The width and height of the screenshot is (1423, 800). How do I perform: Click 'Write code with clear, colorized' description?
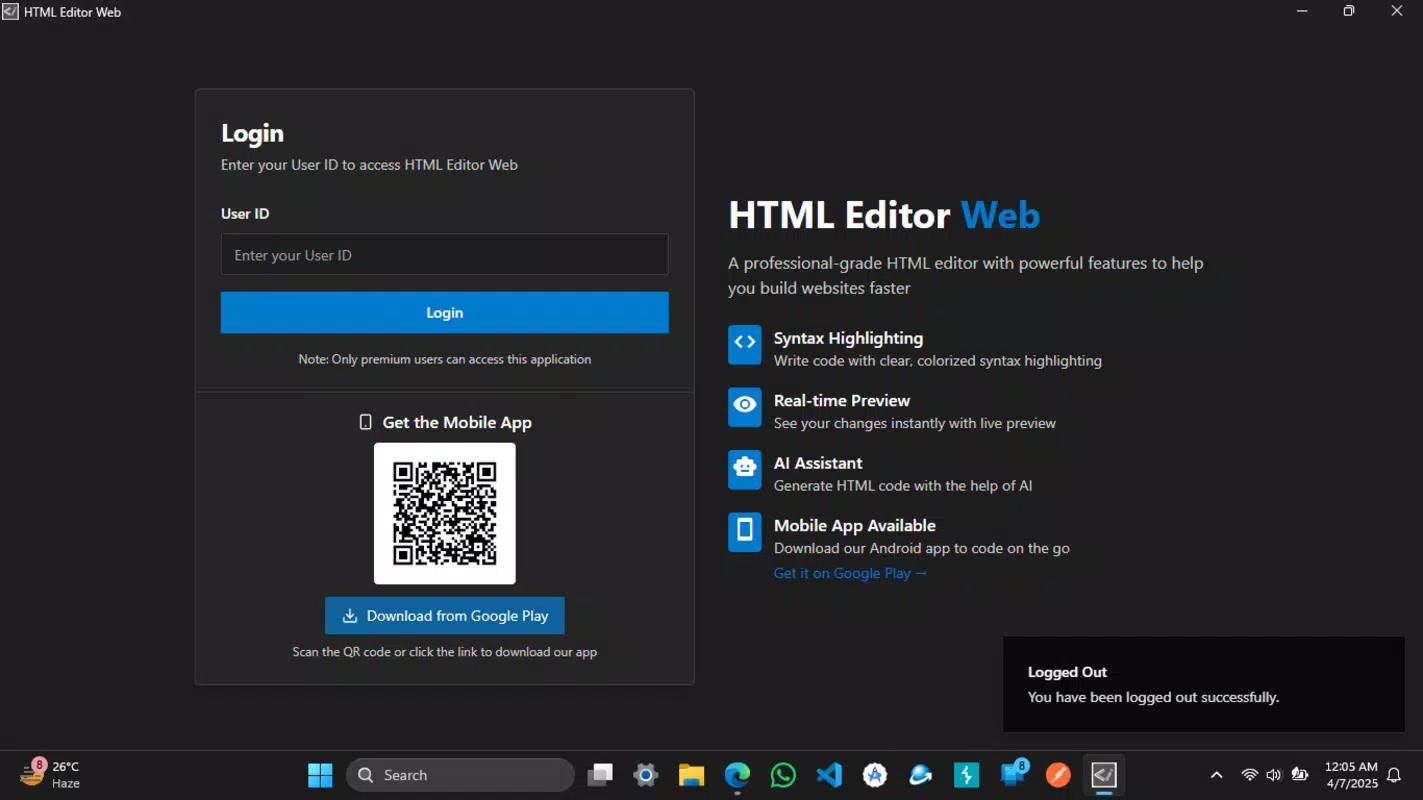pyautogui.click(x=938, y=361)
